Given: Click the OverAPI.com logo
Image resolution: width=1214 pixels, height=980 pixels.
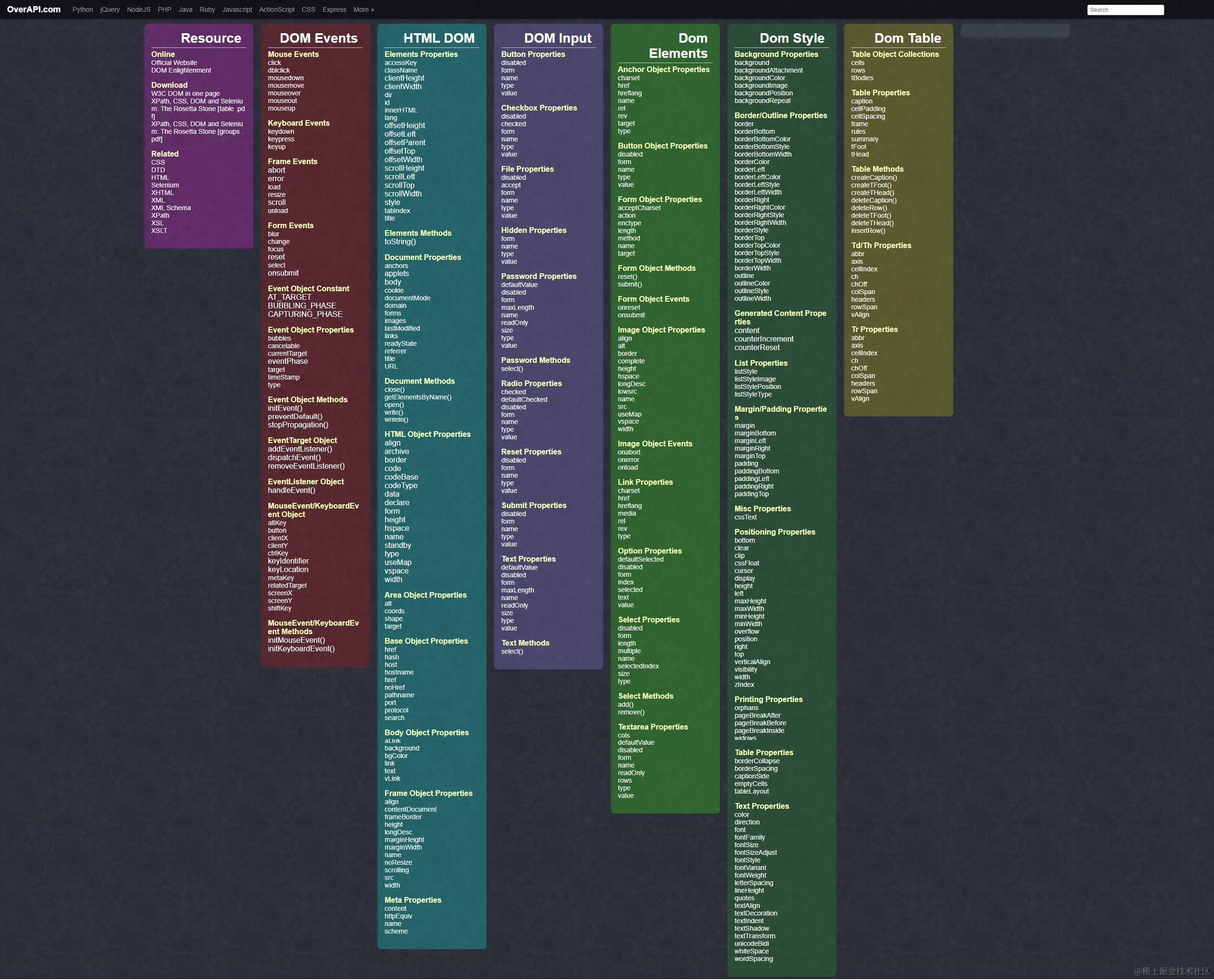Looking at the screenshot, I should (33, 9).
